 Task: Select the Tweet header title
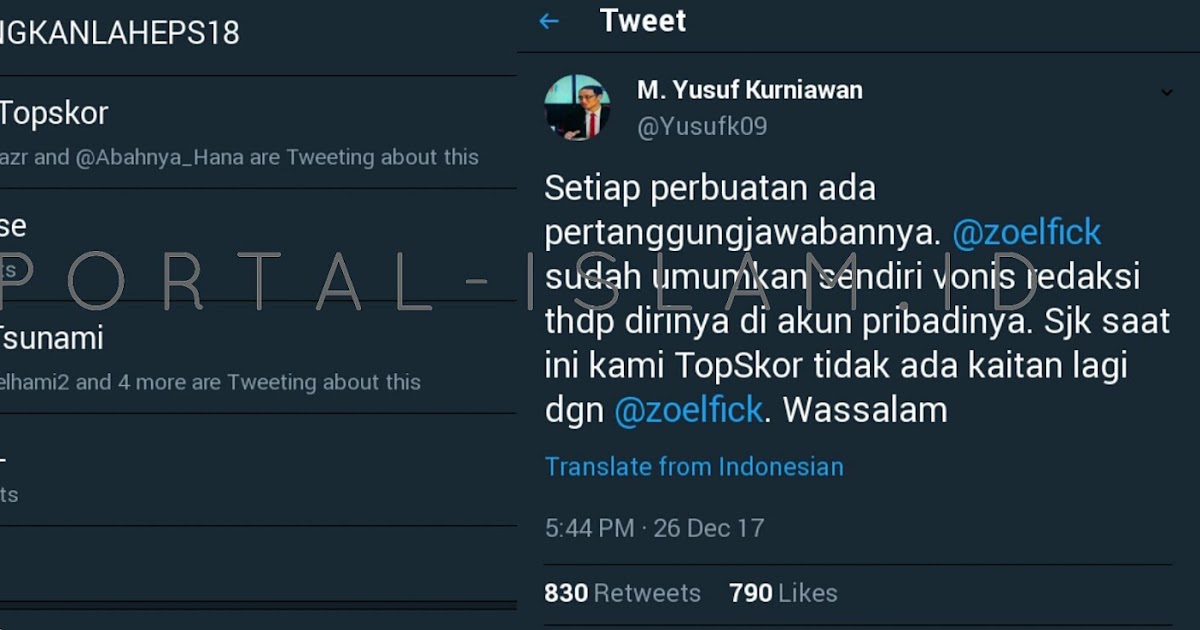643,21
